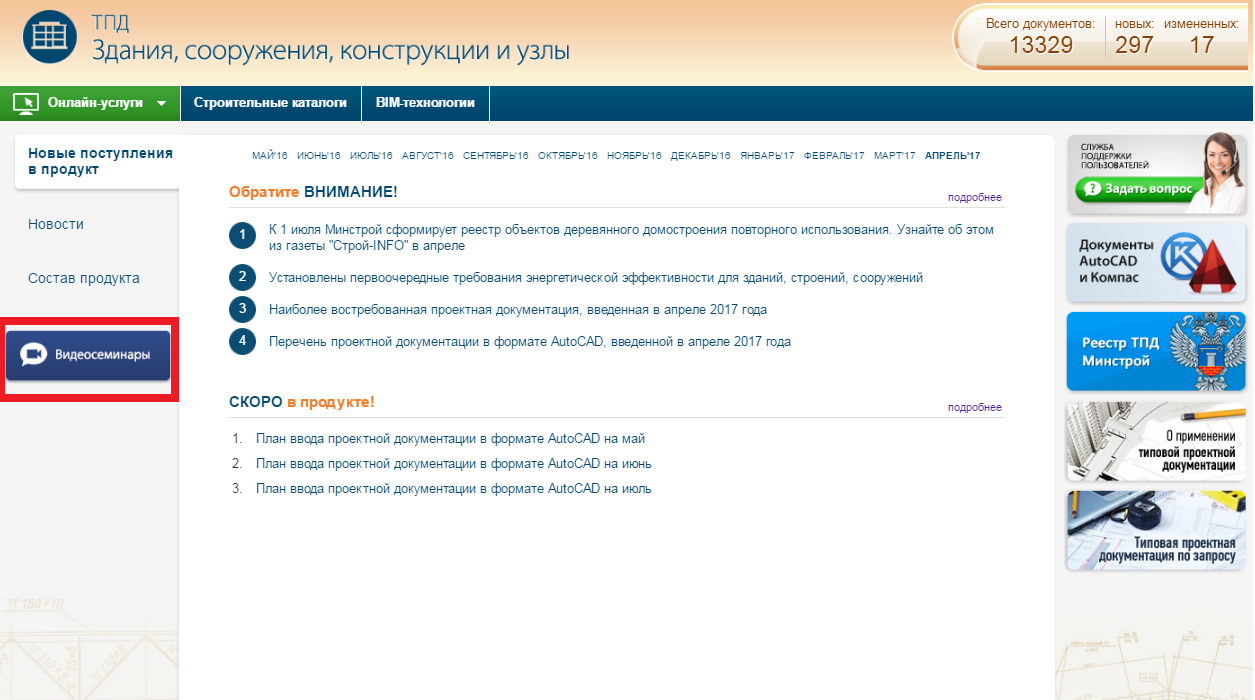Viewport: 1255px width, 700px height.
Task: Open the Видеосеминары video camera button
Action: tap(88, 356)
